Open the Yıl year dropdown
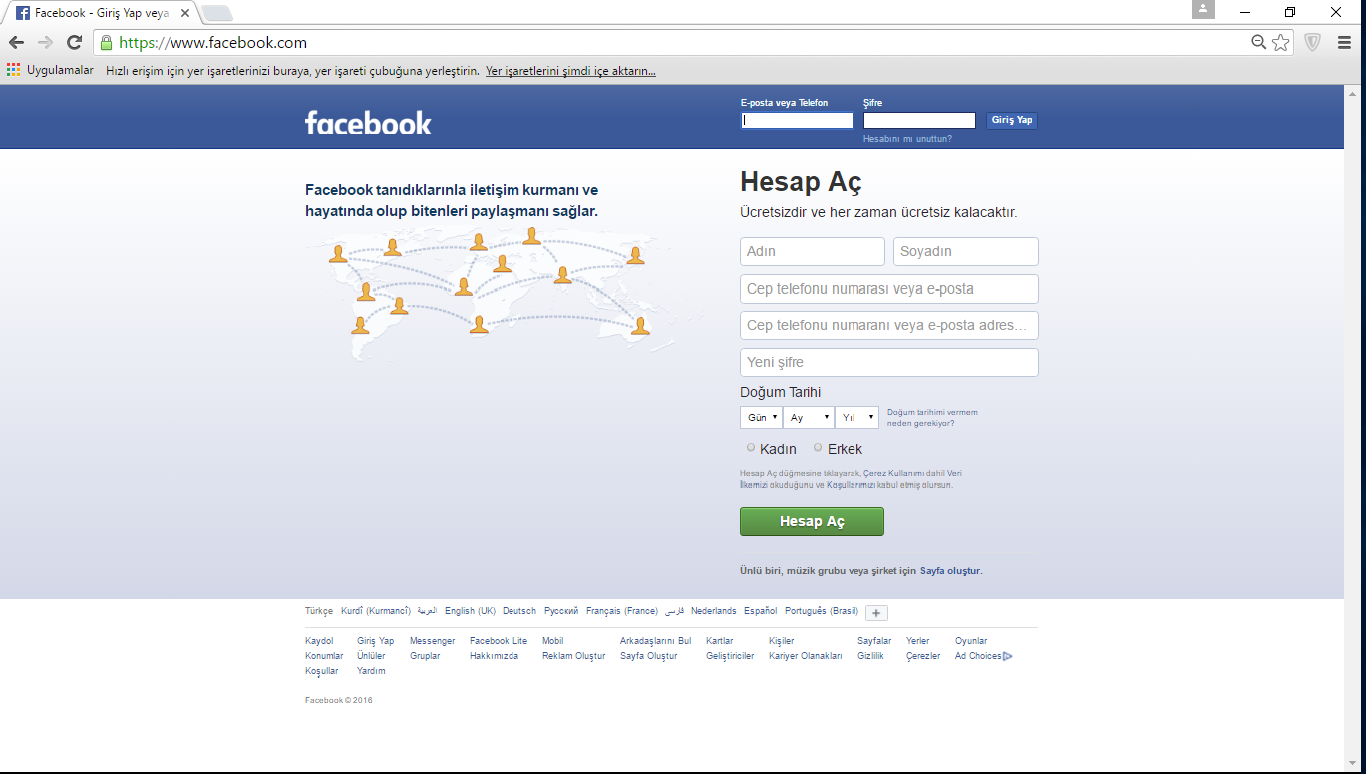Screen dimensions: 1366x774 click(857, 418)
